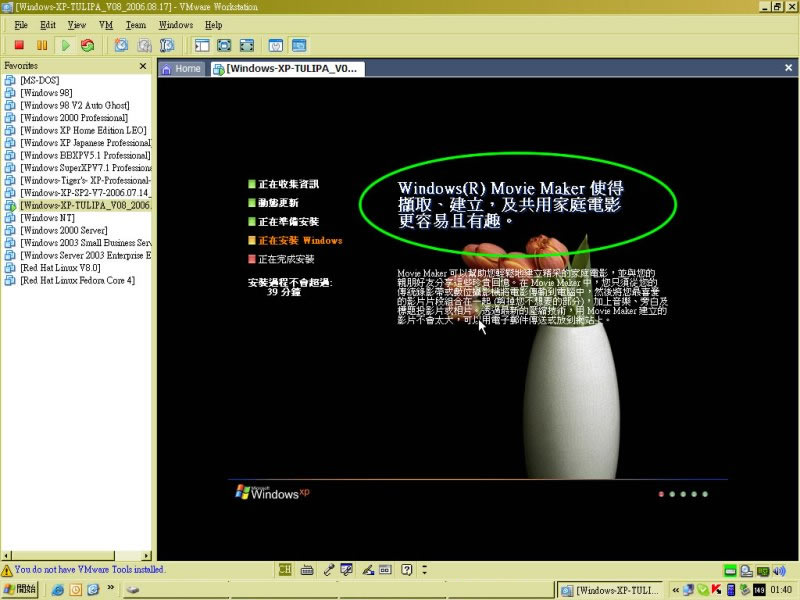Click the red K antivirus tray icon
Screen dimensions: 800x600
(x=716, y=590)
